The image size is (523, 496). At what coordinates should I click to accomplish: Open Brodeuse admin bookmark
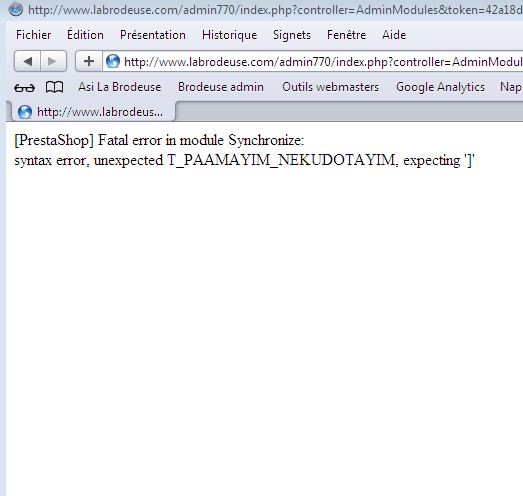click(221, 87)
